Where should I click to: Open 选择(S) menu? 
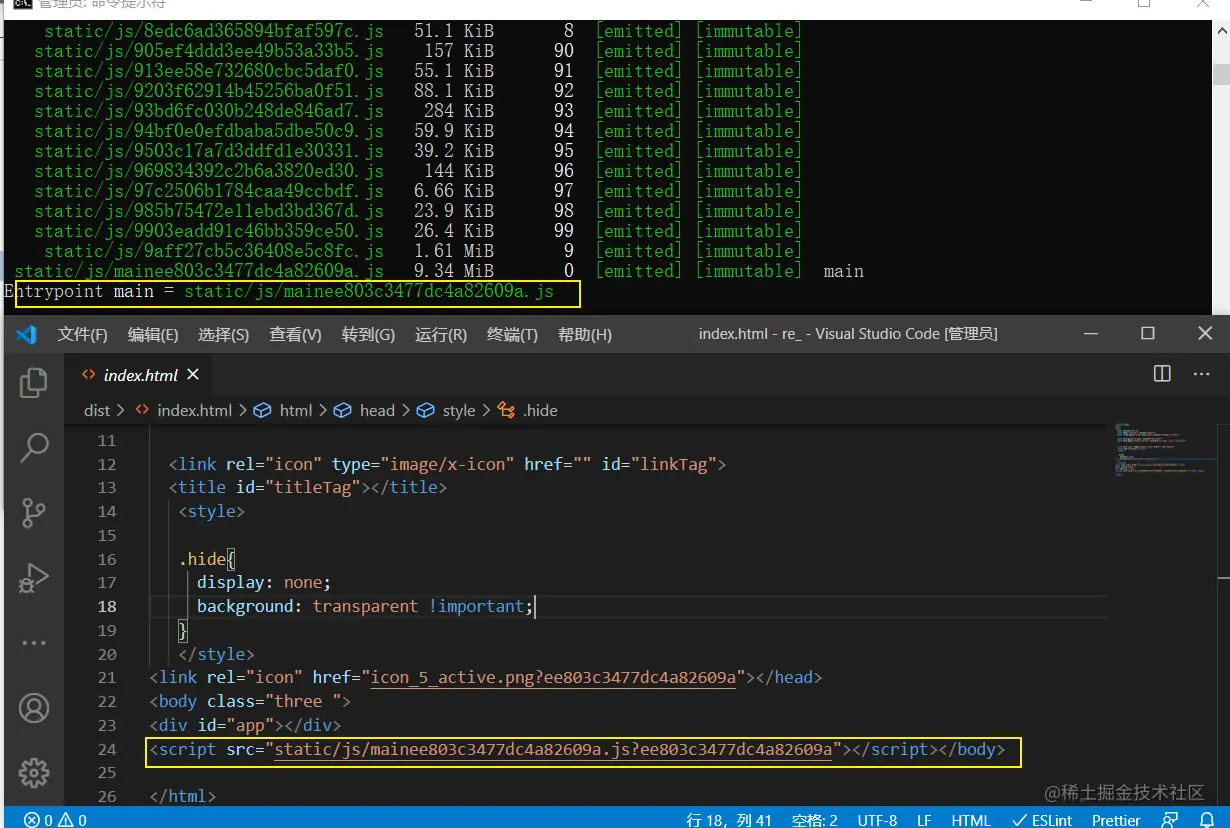223,334
